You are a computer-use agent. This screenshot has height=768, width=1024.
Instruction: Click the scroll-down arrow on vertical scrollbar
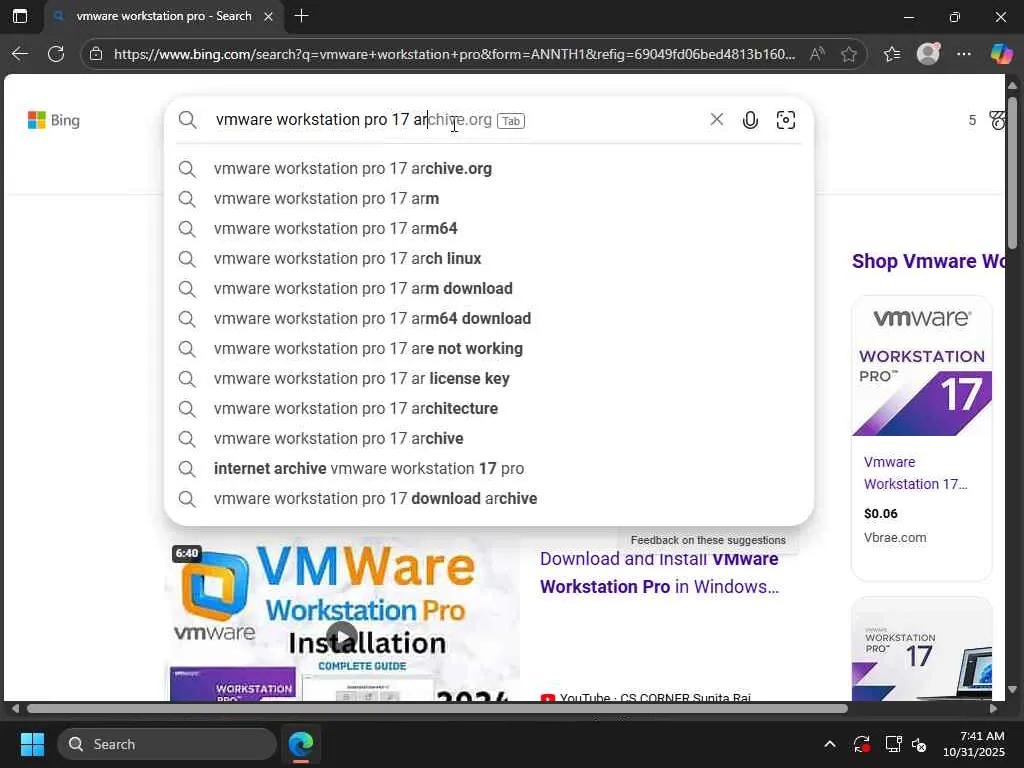(x=1012, y=689)
